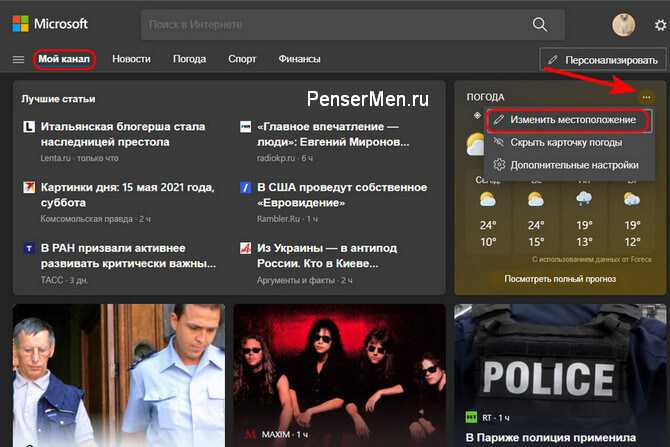Open Картинки дня: 15 мая 2021 article

point(127,195)
